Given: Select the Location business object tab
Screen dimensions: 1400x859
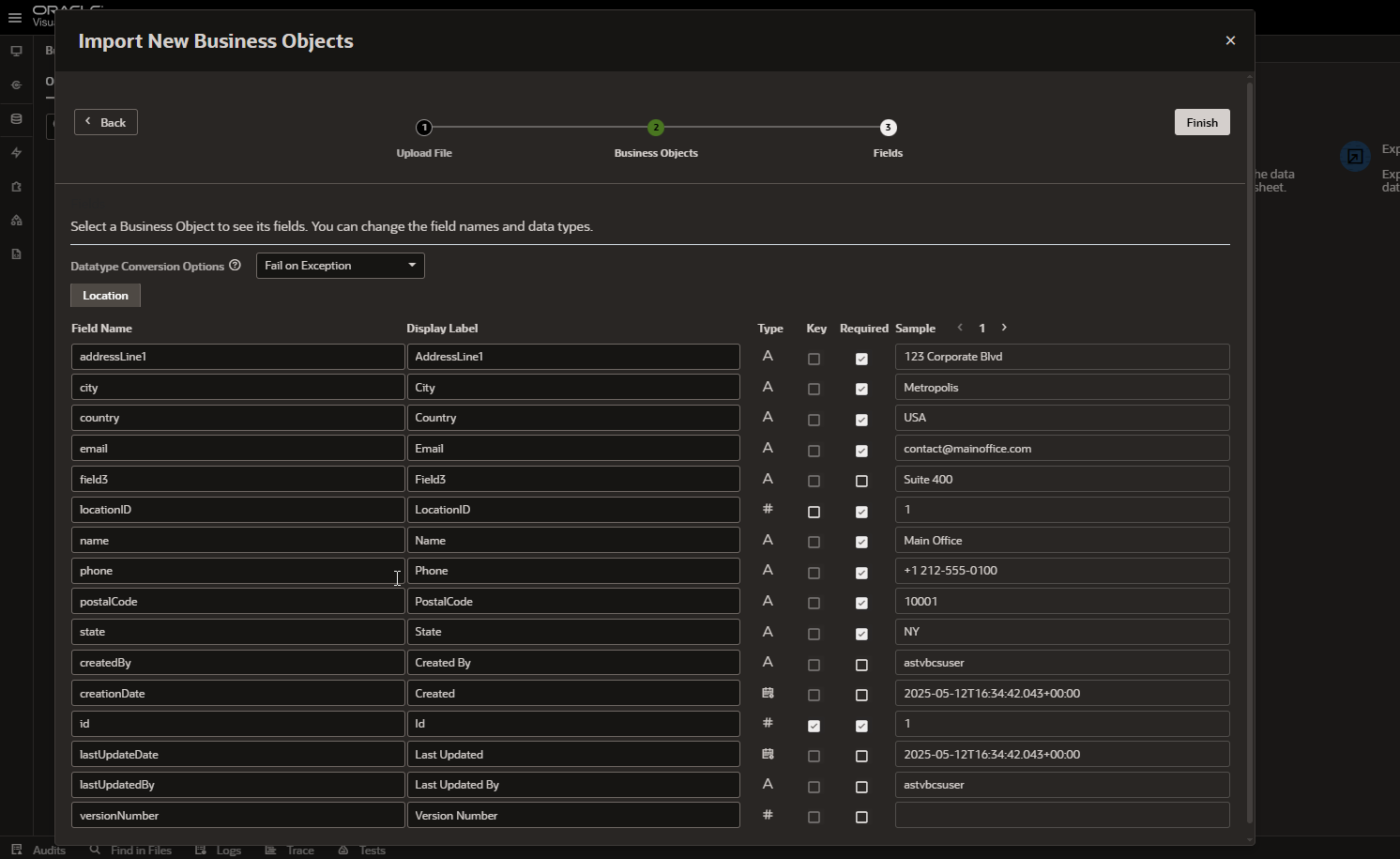Looking at the screenshot, I should [x=105, y=296].
